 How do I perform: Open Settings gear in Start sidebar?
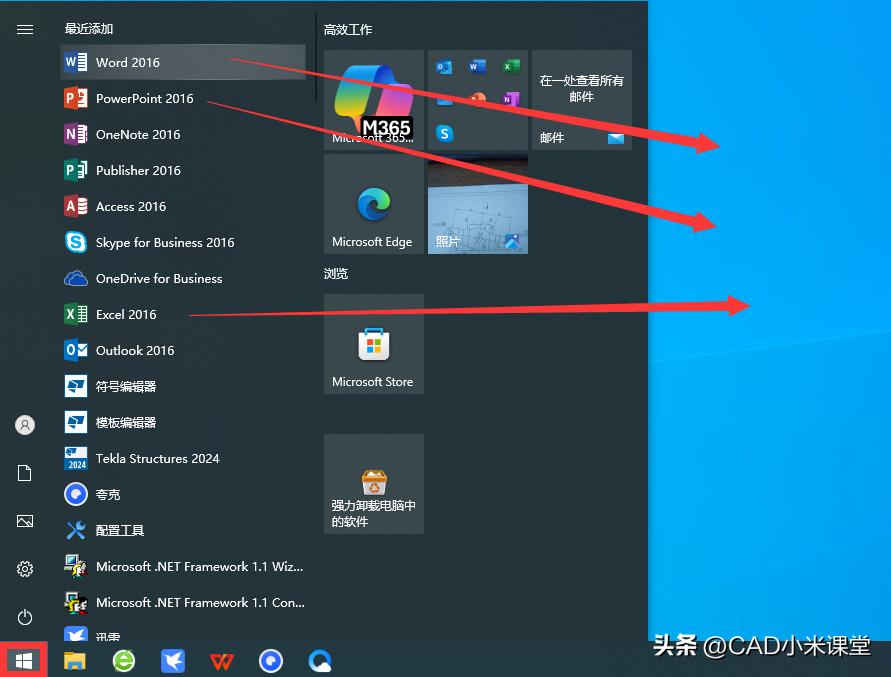point(24,569)
